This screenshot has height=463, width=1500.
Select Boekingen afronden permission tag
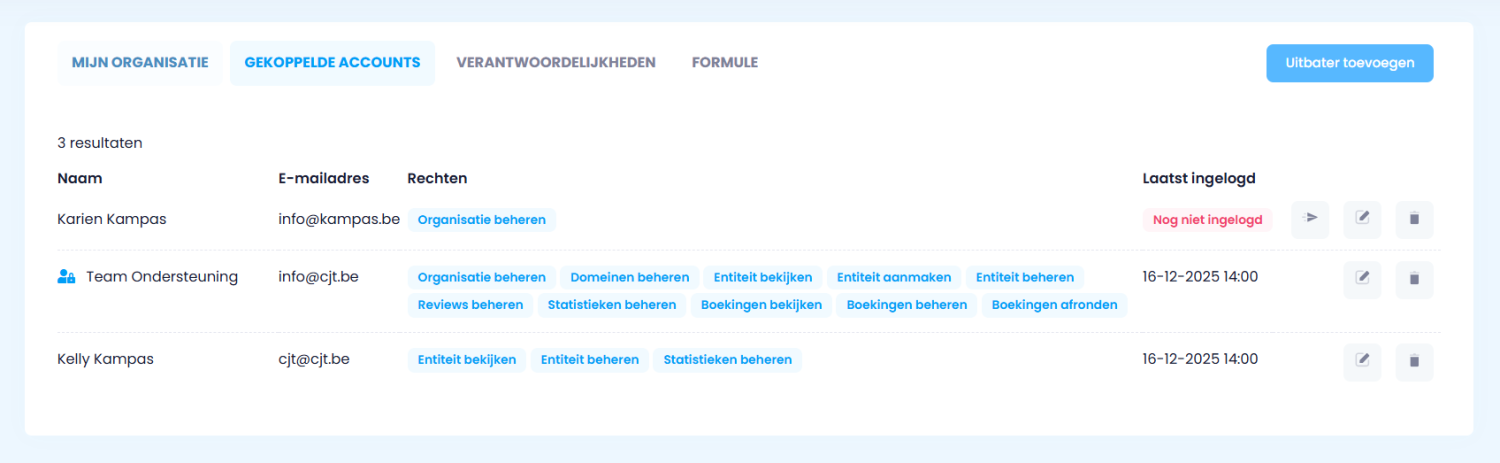[1054, 305]
